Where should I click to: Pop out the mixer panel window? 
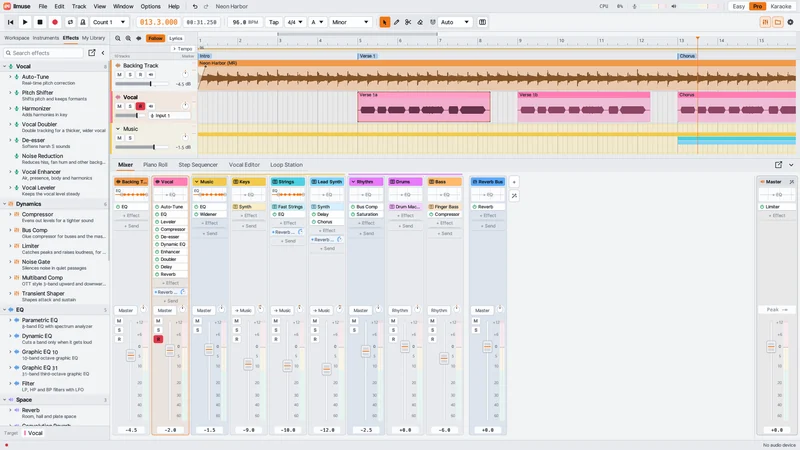(x=778, y=165)
